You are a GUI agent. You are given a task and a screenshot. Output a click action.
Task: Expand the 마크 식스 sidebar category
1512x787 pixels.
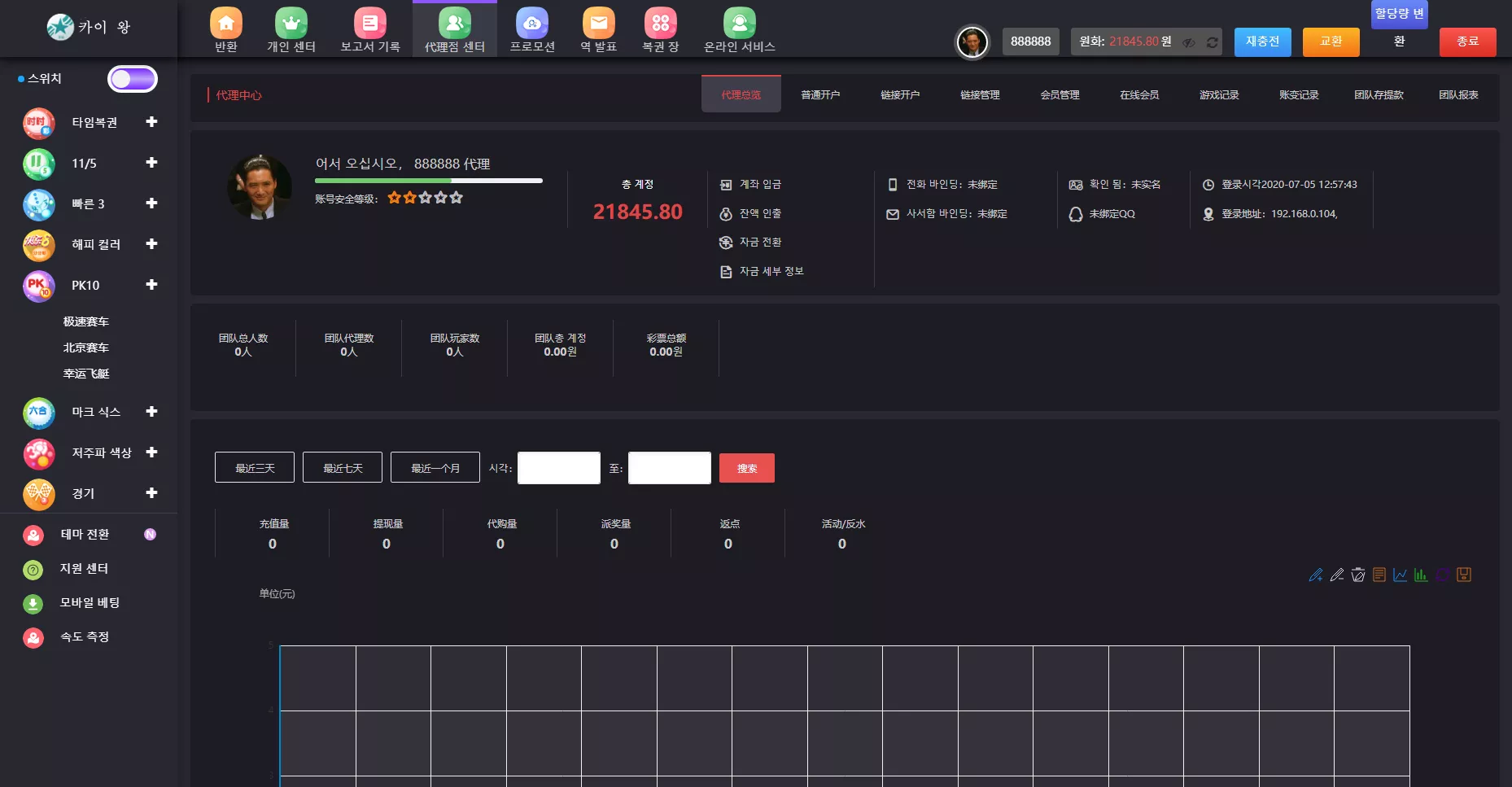pos(151,412)
